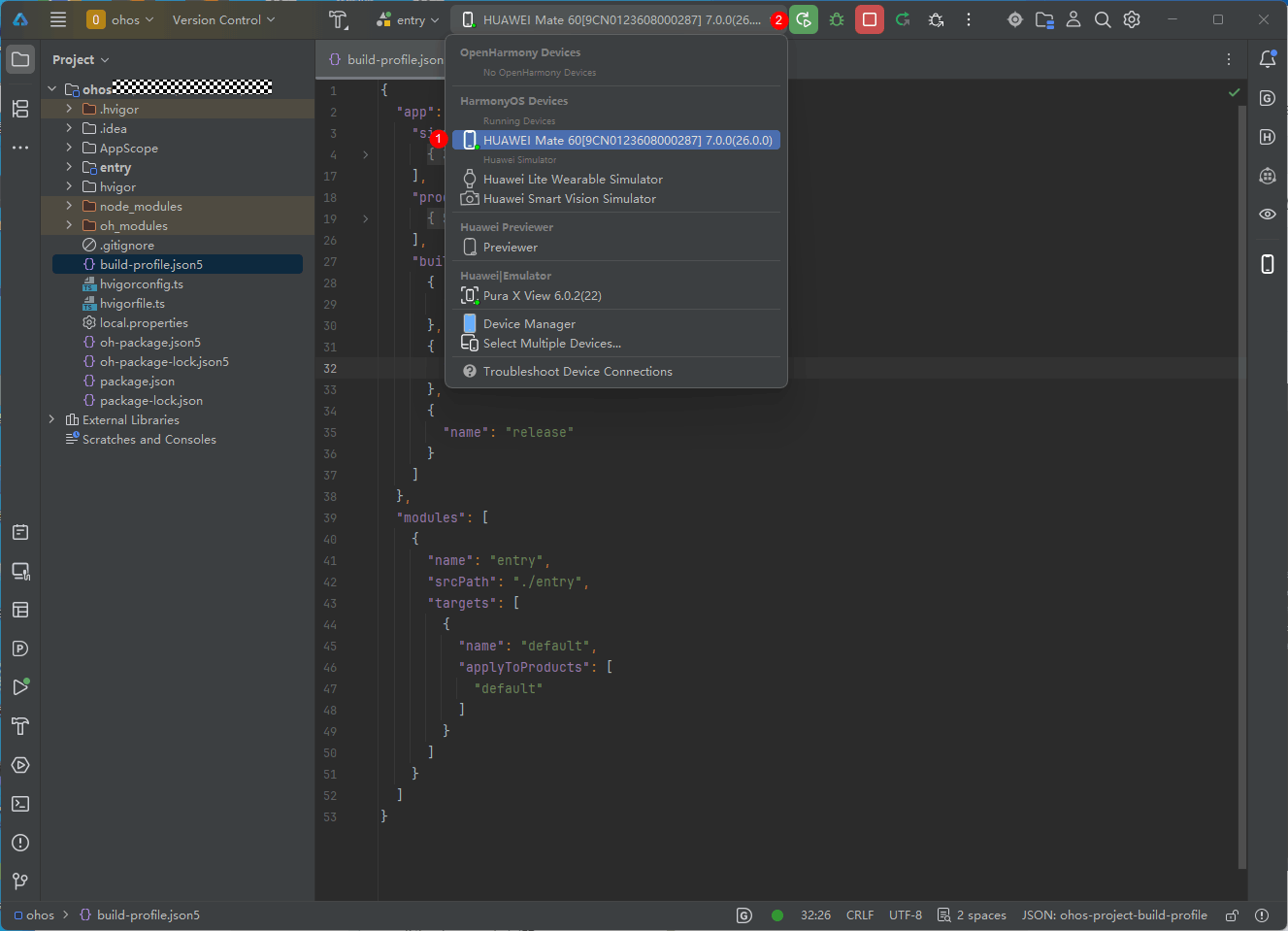The image size is (1288, 931).
Task: Select HUAWEI Mate 60 in the device list
Action: 616,140
